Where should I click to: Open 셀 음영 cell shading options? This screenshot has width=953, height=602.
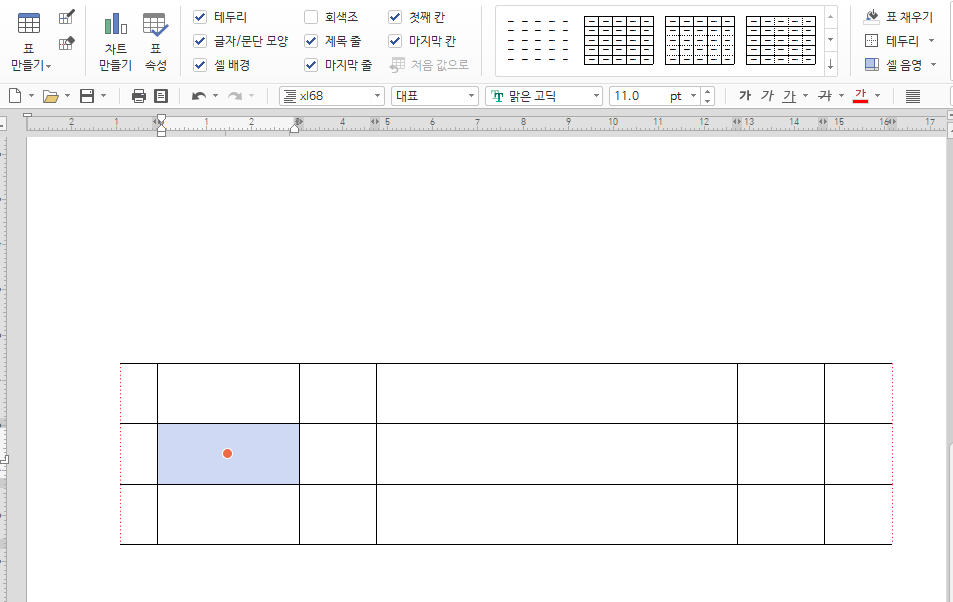pos(901,64)
